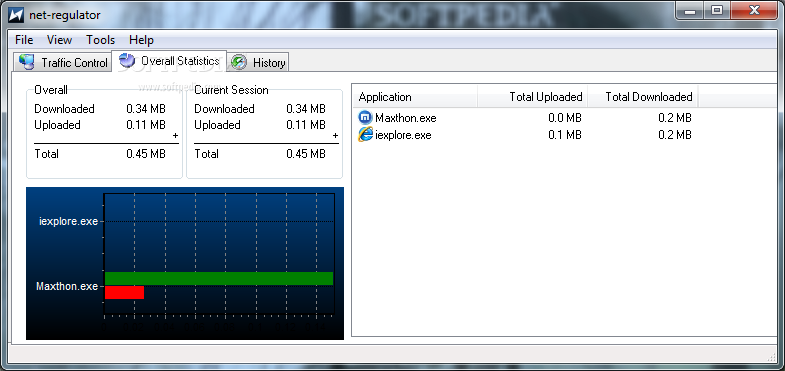This screenshot has width=785, height=371.
Task: Select the Overall Statistics tab
Action: tap(169, 61)
